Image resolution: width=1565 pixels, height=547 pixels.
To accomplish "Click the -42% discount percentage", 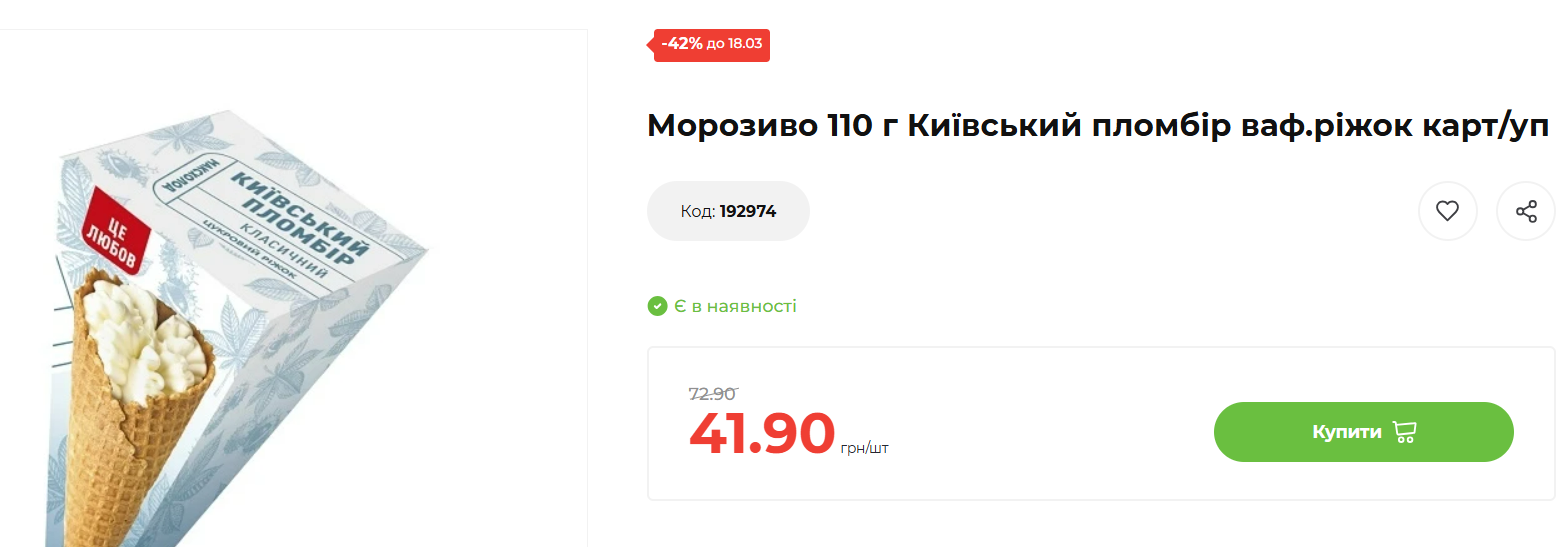I will [x=681, y=44].
